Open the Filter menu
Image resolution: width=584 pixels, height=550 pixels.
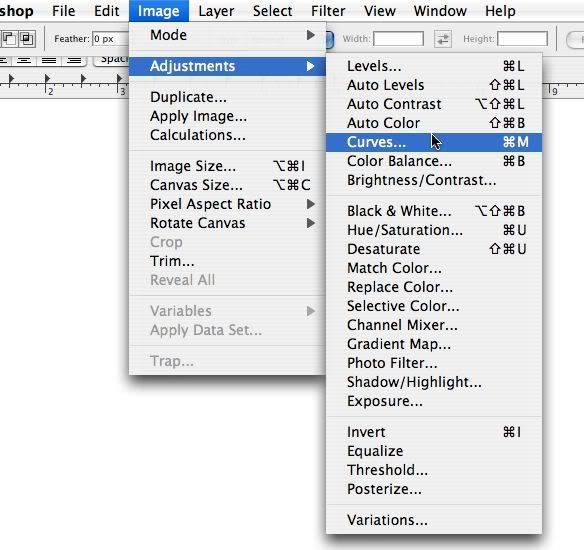(x=328, y=11)
